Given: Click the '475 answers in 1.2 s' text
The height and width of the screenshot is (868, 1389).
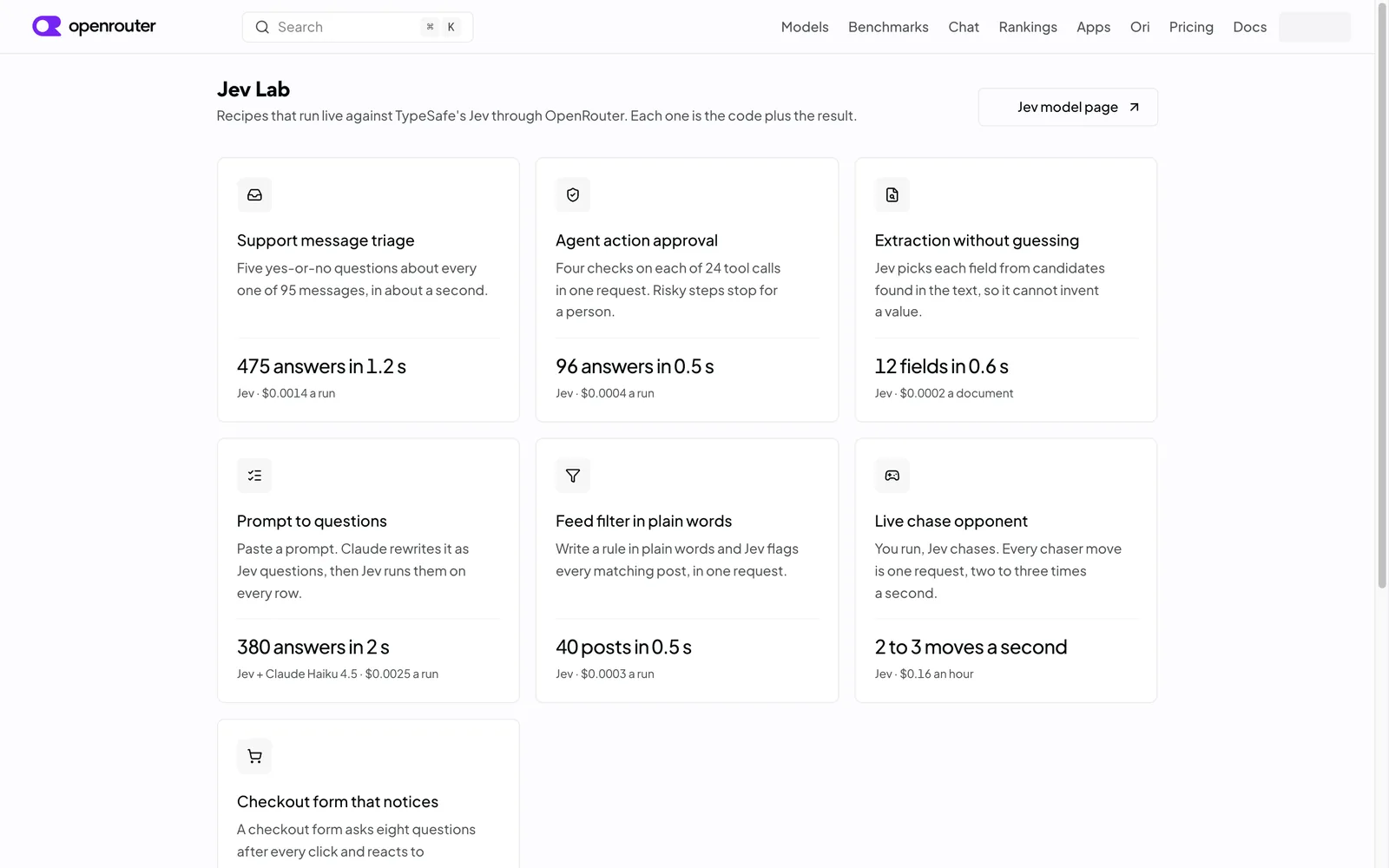Looking at the screenshot, I should pos(321,366).
